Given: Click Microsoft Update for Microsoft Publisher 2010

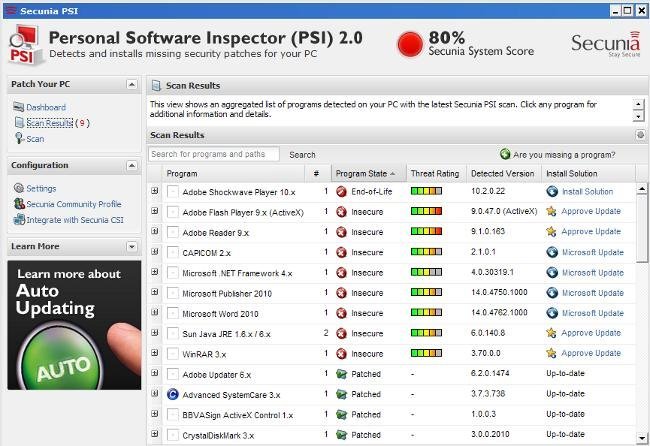Looking at the screenshot, I should (593, 293).
